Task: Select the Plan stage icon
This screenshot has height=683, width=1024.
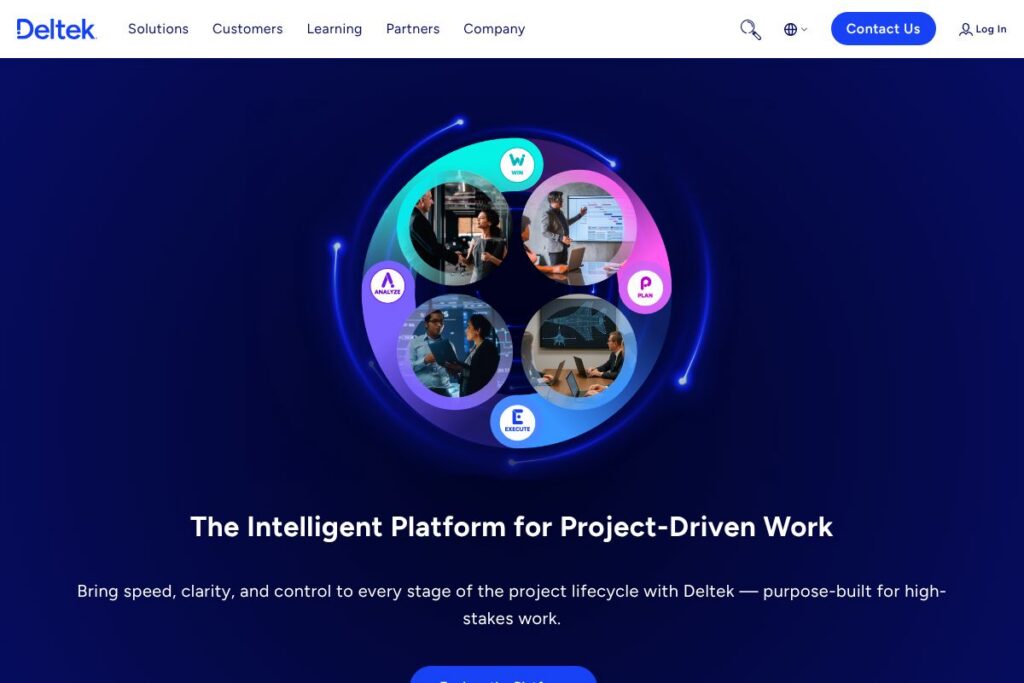Action: pyautogui.click(x=645, y=287)
